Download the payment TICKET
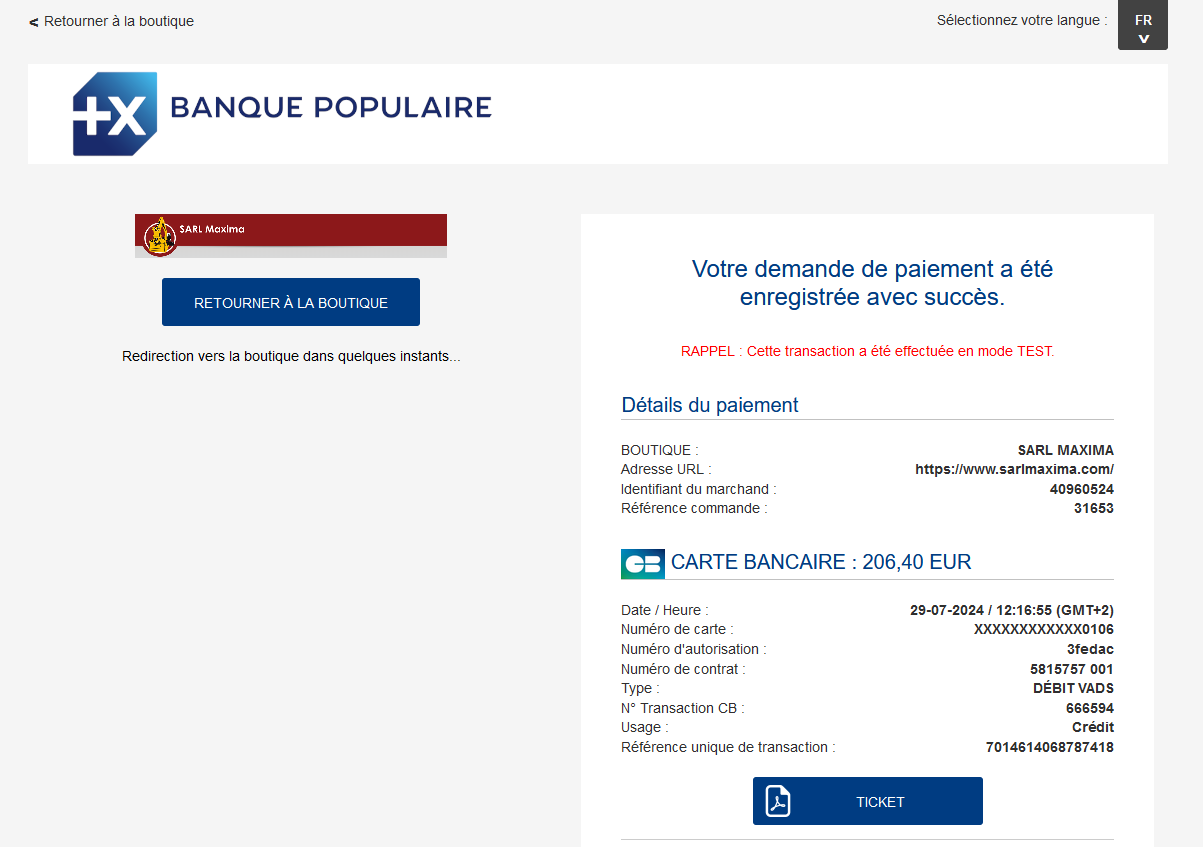Screen dimensions: 1203x847 pos(880,801)
